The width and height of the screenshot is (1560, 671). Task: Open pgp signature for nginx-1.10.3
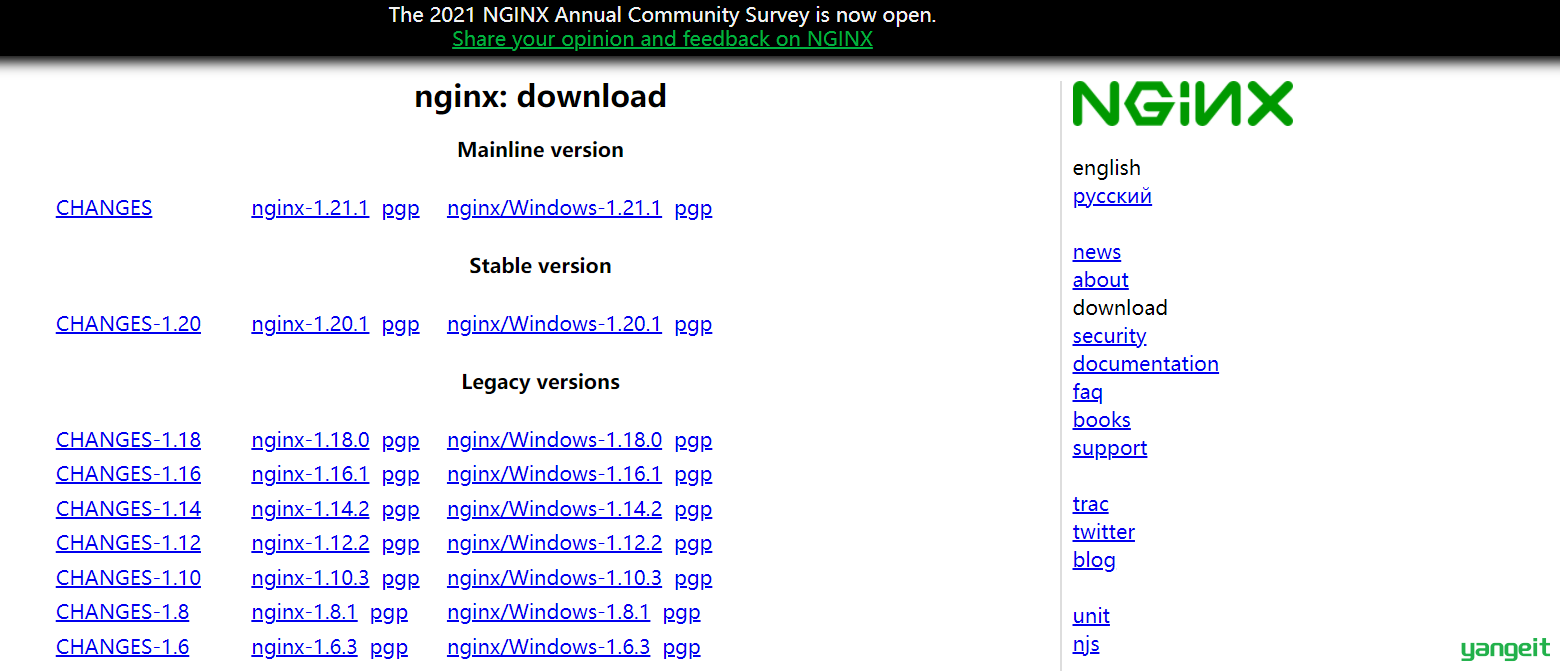401,579
